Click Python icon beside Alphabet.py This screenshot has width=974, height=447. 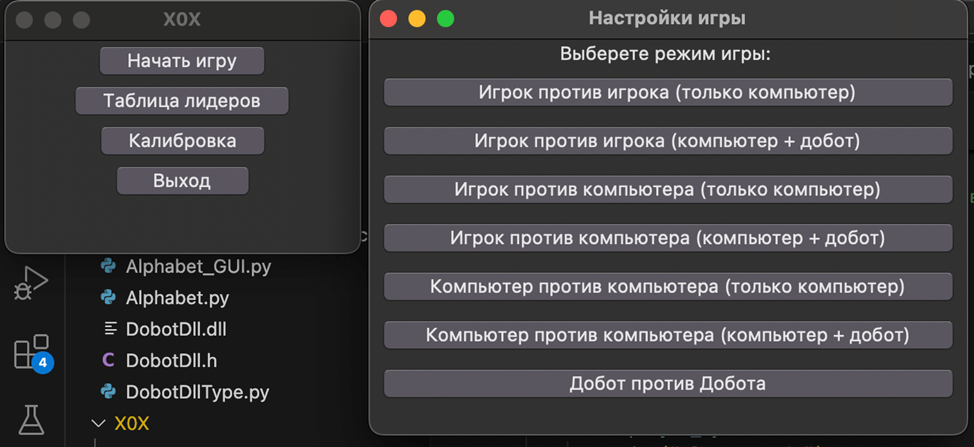[x=109, y=297]
